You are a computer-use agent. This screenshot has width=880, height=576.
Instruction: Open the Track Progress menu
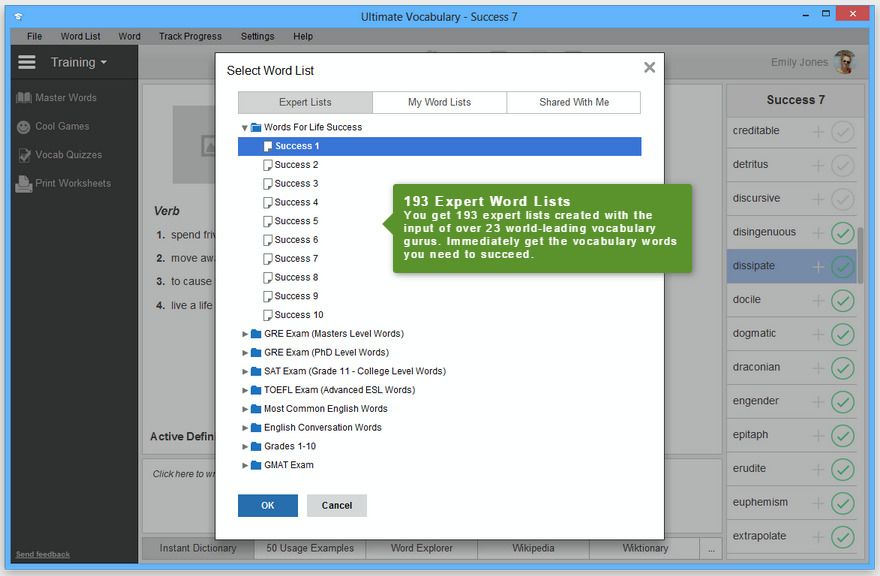190,36
